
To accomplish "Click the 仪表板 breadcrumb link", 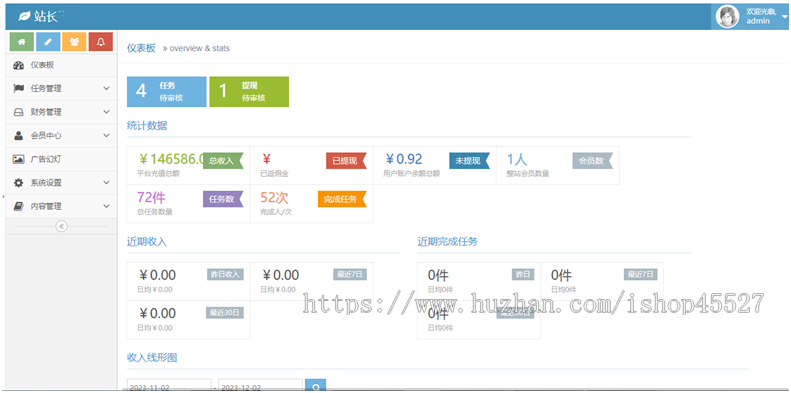I will [141, 48].
